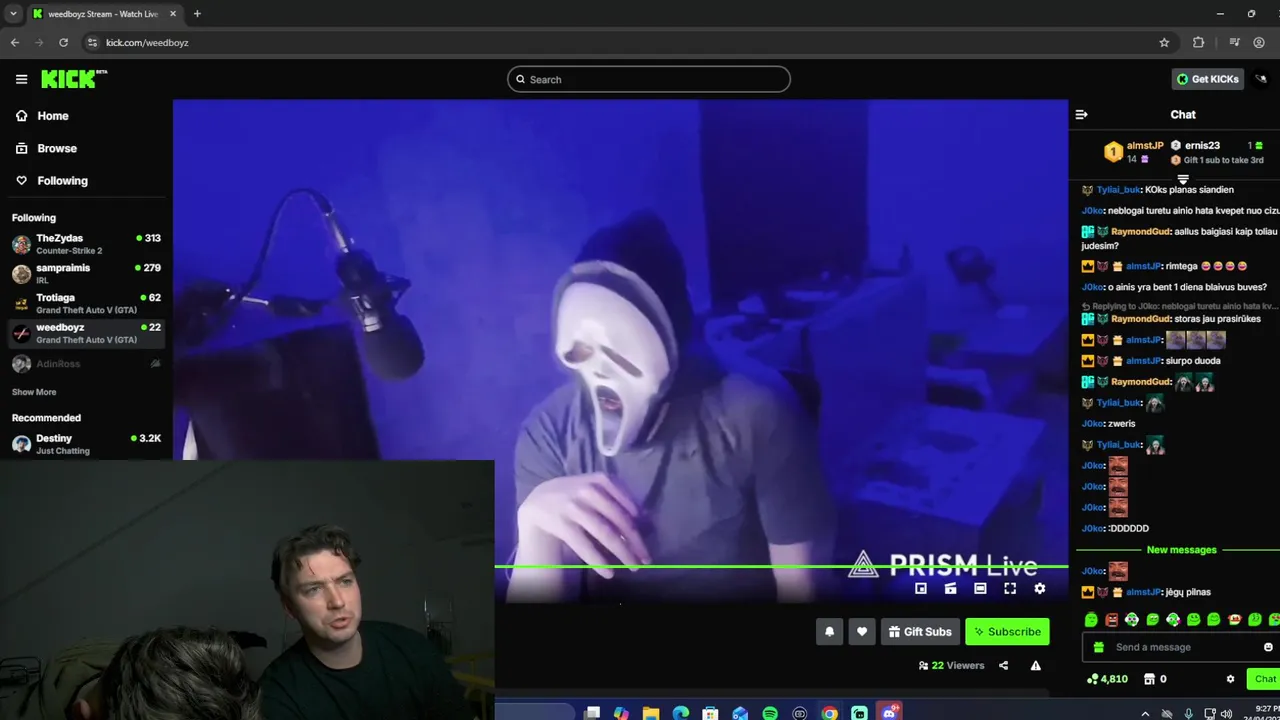Click the Gift Subs button
Image resolution: width=1280 pixels, height=720 pixels.
tap(920, 632)
